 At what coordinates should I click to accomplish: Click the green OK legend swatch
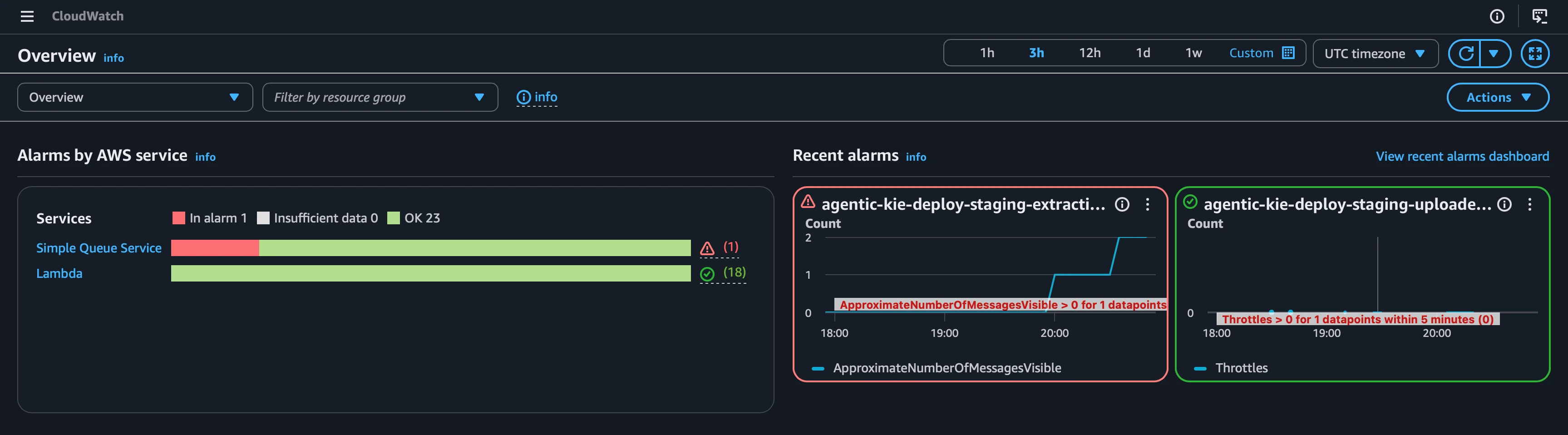(x=393, y=218)
